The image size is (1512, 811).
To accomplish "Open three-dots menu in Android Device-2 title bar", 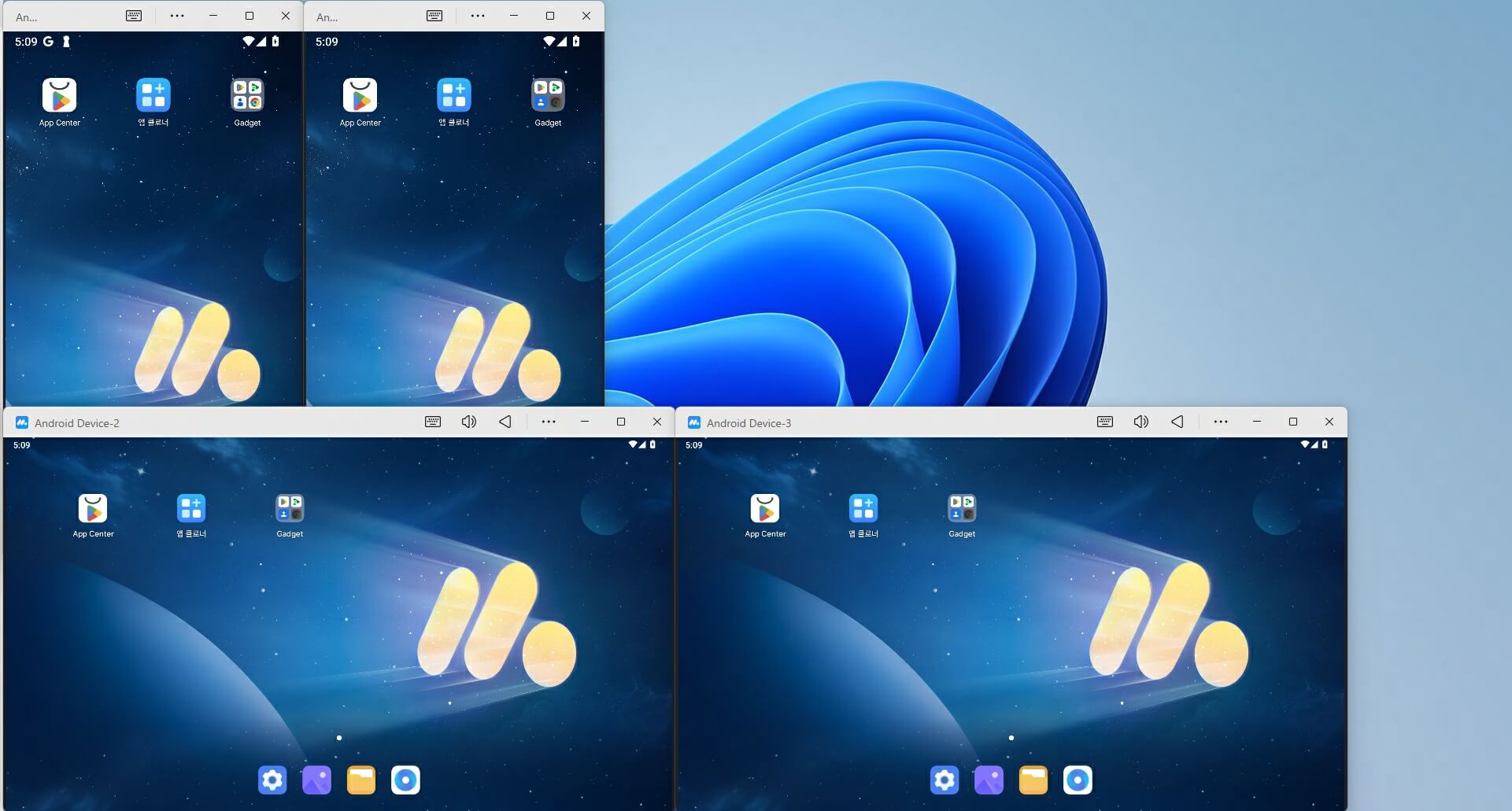I will (x=549, y=422).
